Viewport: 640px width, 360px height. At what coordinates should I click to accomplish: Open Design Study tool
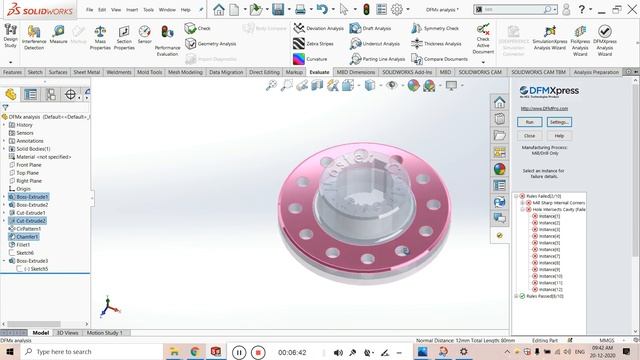pos(10,36)
